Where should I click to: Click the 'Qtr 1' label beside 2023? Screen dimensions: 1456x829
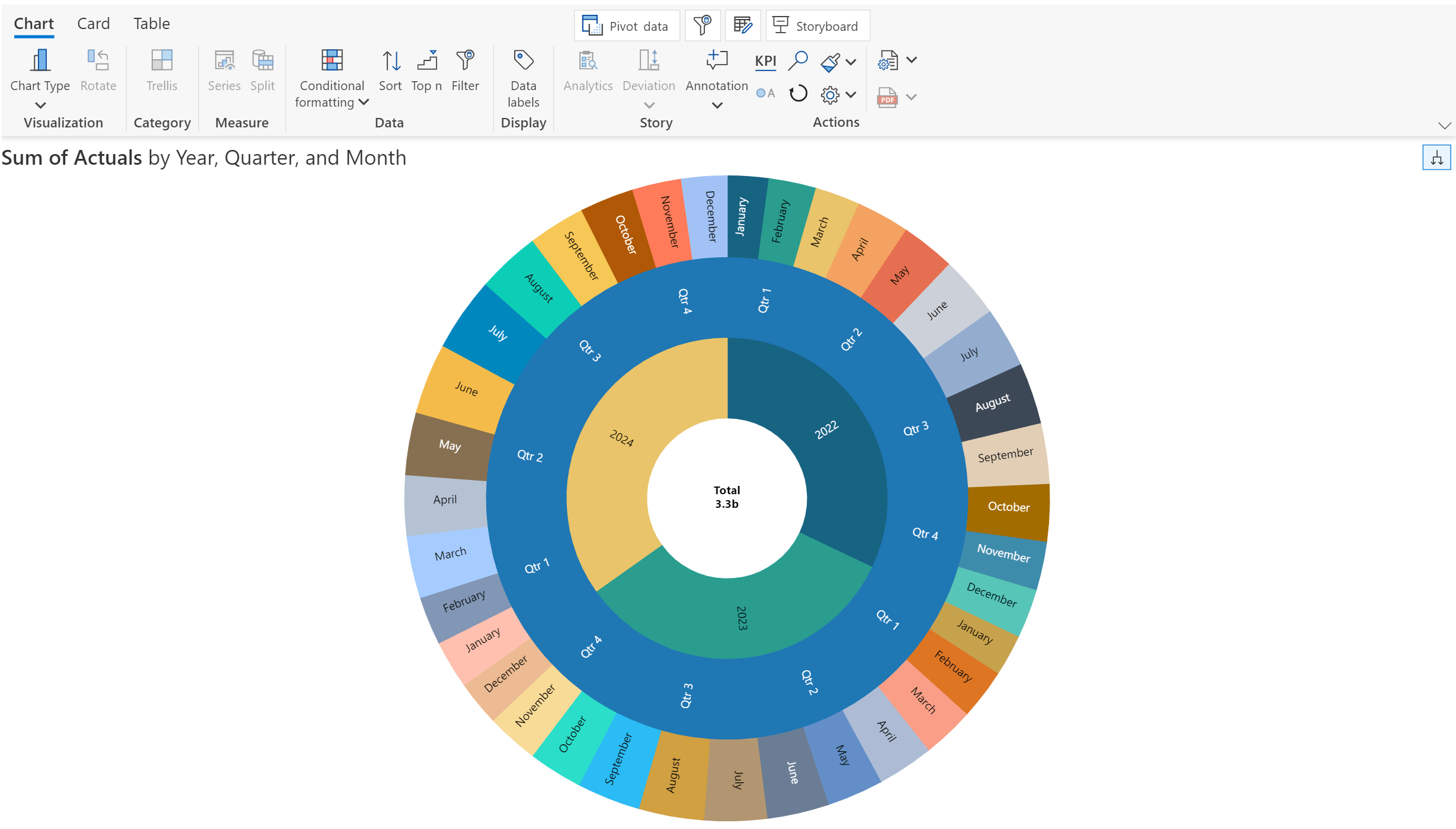[887, 619]
